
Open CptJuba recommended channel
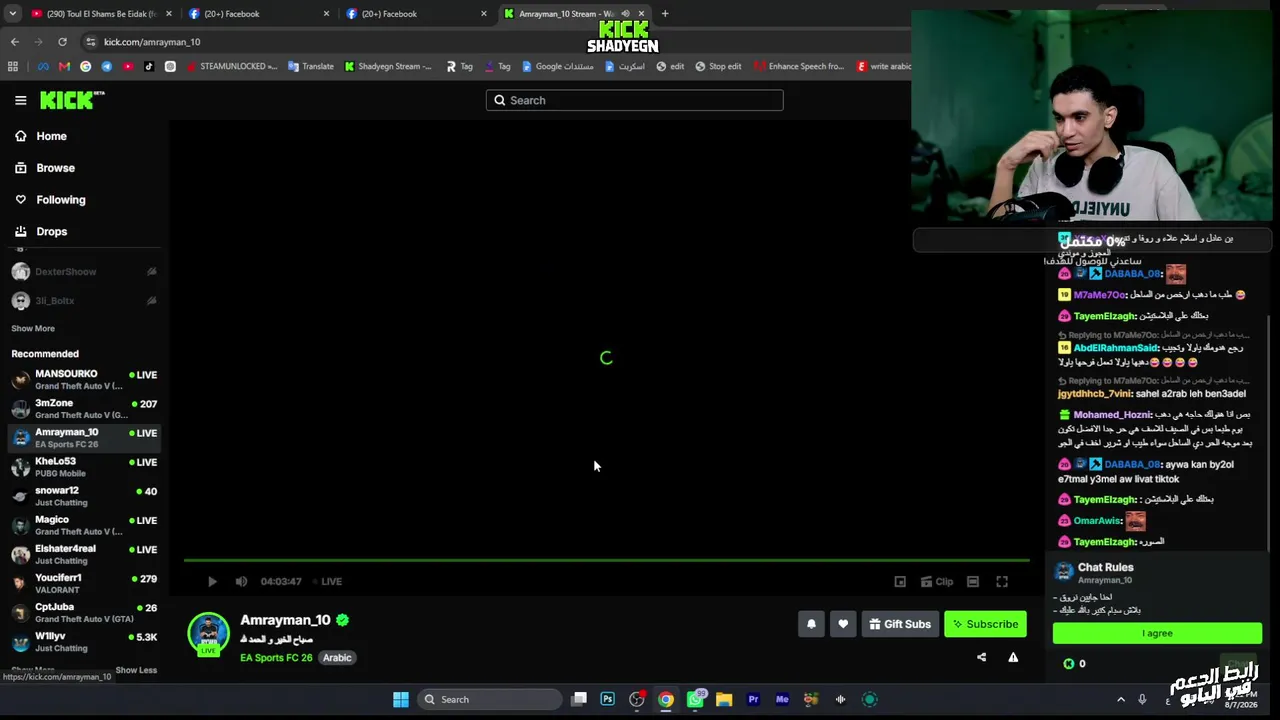[84, 612]
